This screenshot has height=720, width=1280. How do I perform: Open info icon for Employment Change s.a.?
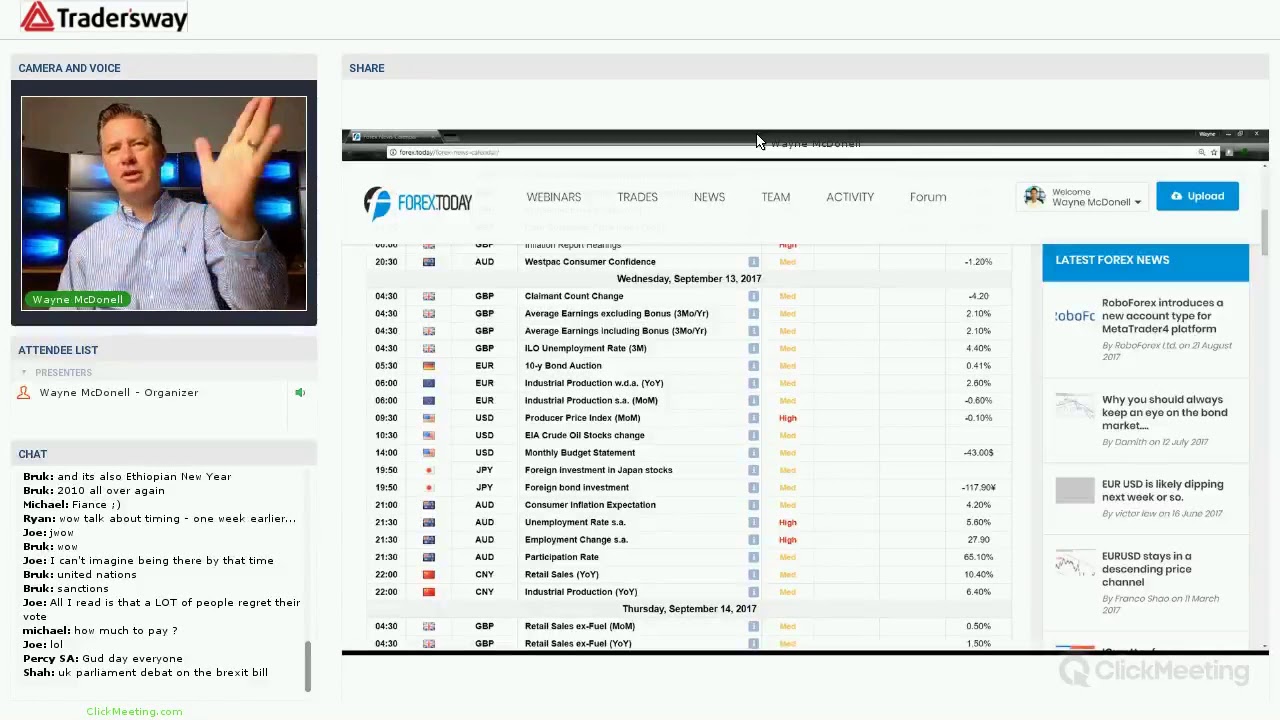coord(754,540)
